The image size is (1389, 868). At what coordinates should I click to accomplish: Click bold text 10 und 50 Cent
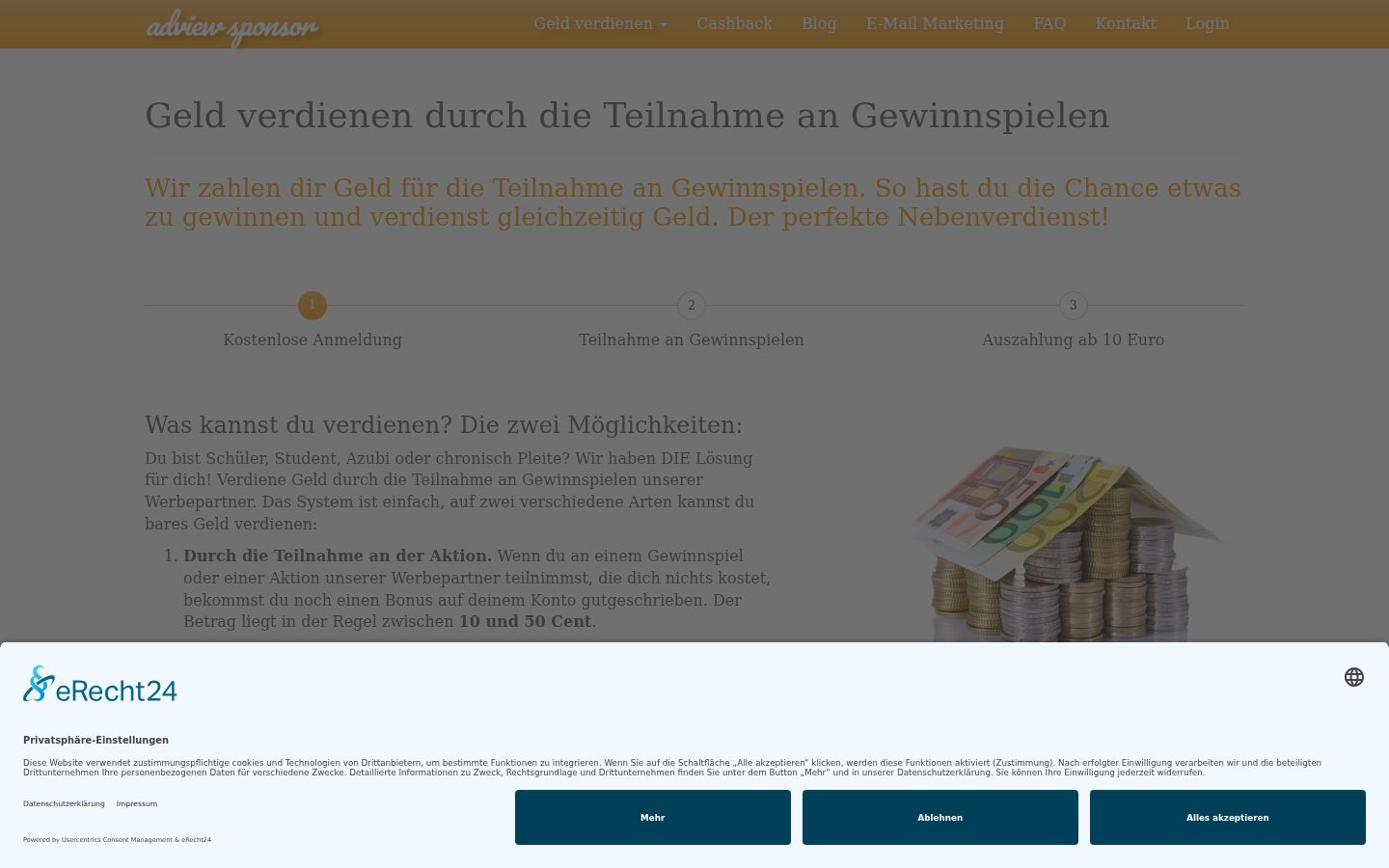(525, 621)
